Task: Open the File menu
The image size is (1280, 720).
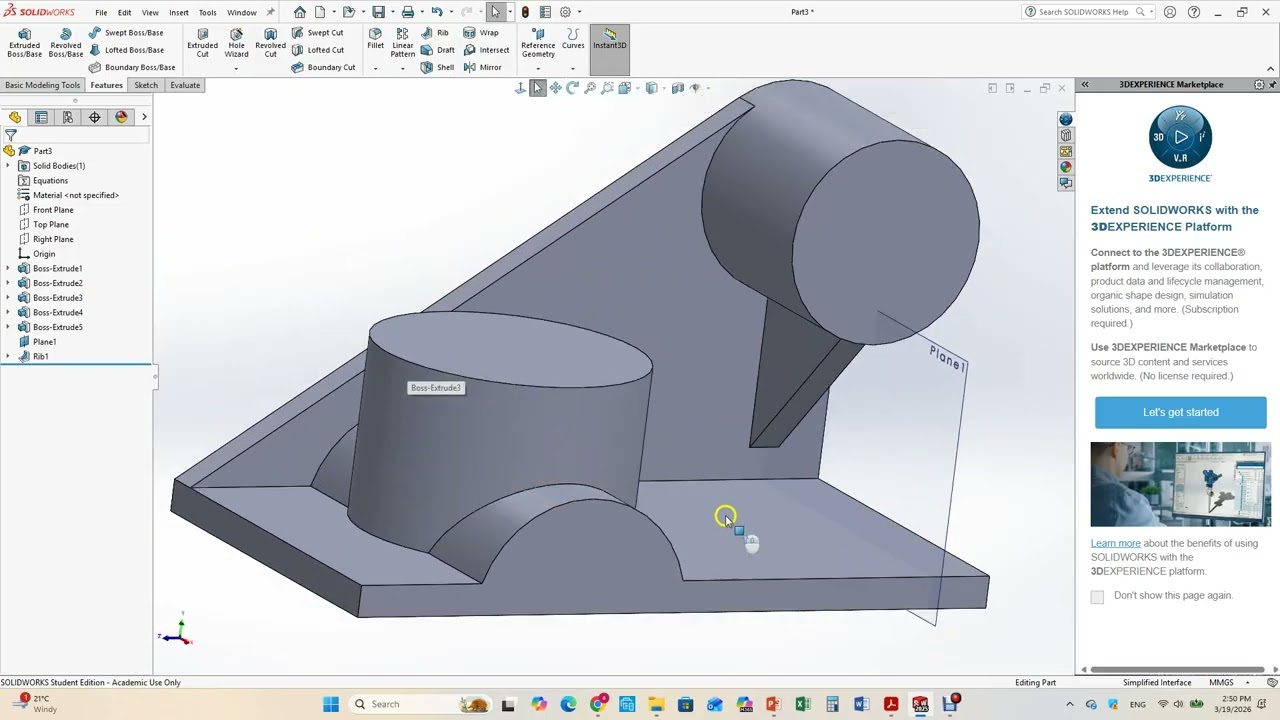Action: [x=101, y=12]
